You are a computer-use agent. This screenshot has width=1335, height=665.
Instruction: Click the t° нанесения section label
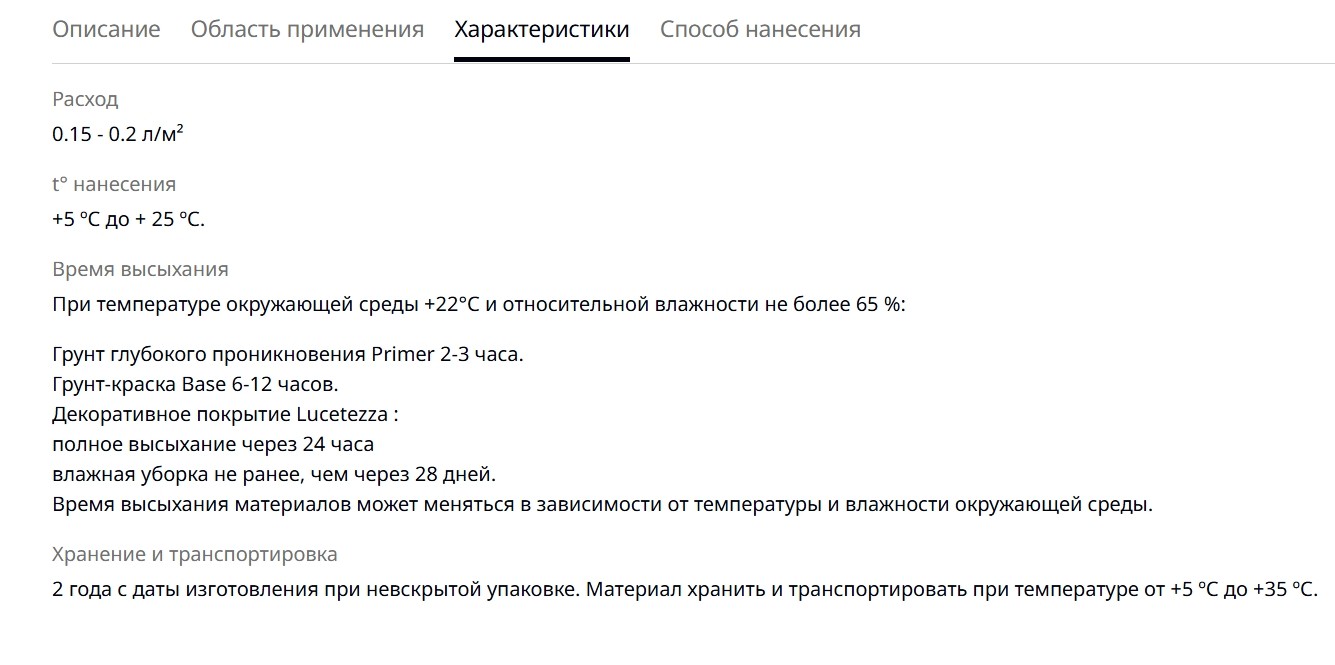[114, 184]
